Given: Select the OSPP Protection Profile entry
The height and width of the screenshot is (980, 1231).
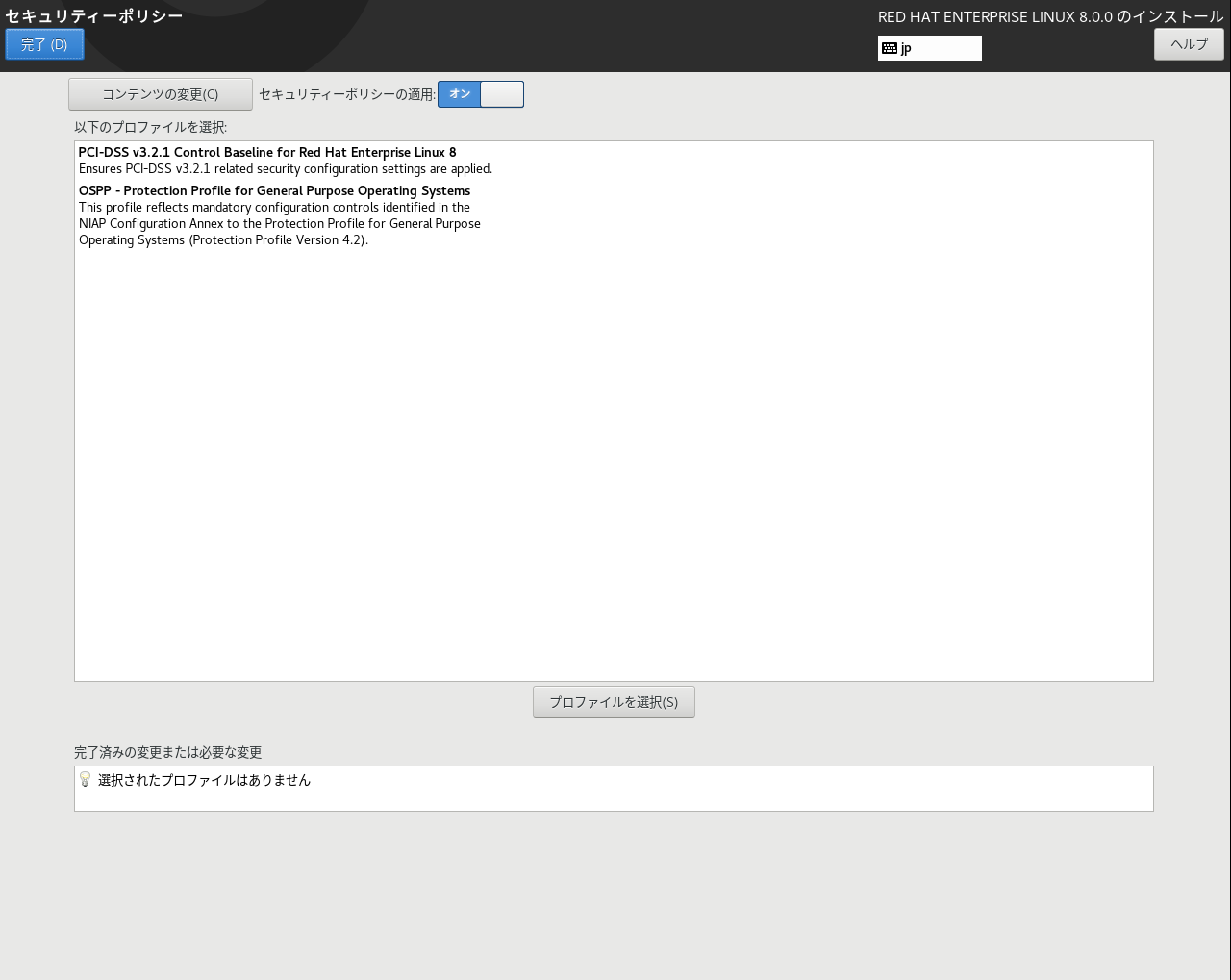Looking at the screenshot, I should (614, 215).
